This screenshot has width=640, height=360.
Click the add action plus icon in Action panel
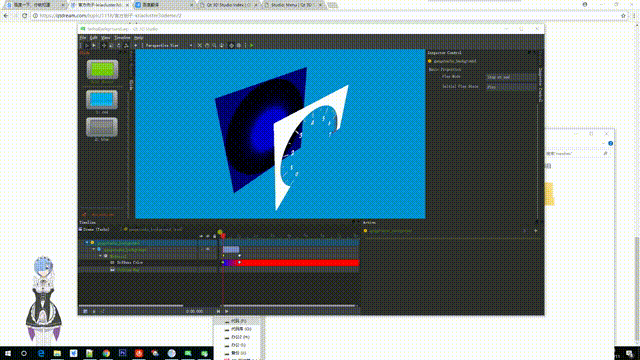tap(536, 231)
